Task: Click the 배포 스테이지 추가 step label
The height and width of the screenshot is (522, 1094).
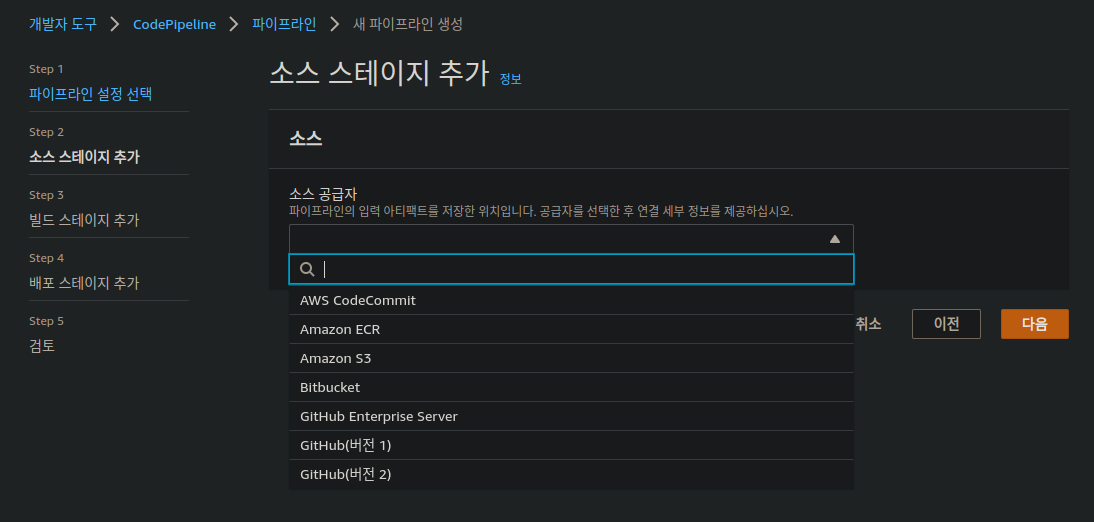Action: [84, 283]
